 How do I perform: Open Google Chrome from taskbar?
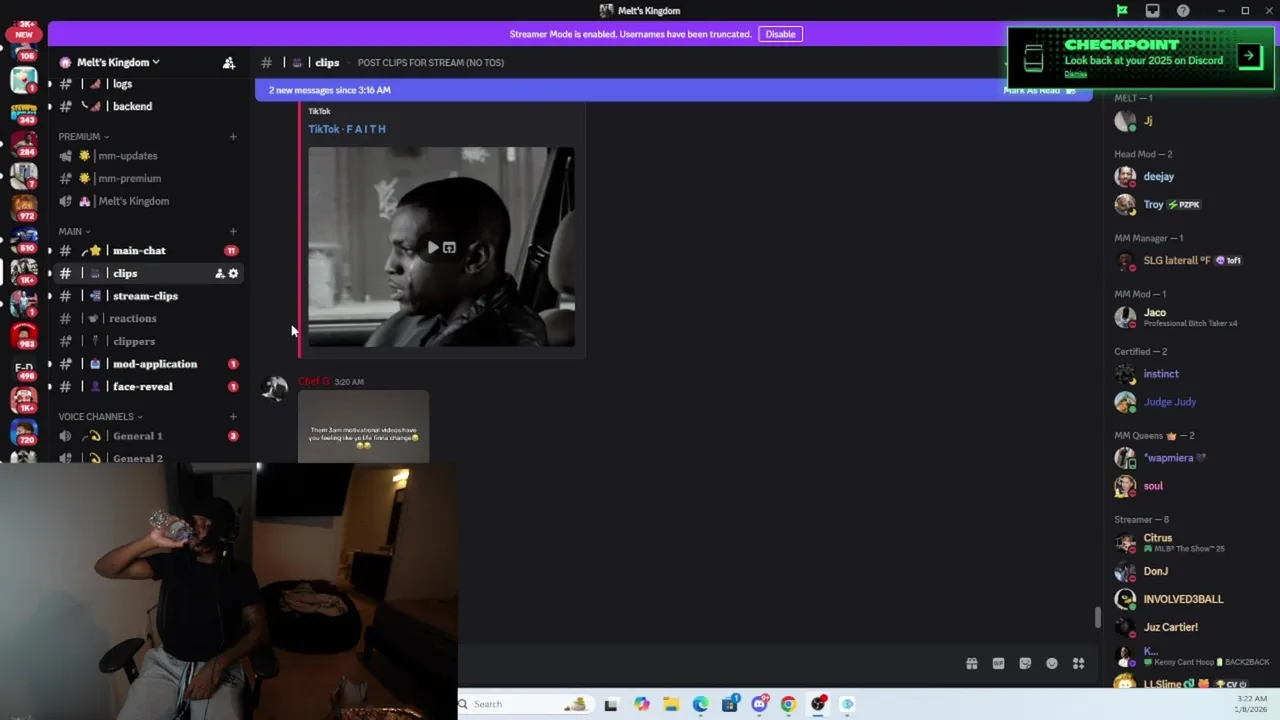tap(788, 704)
